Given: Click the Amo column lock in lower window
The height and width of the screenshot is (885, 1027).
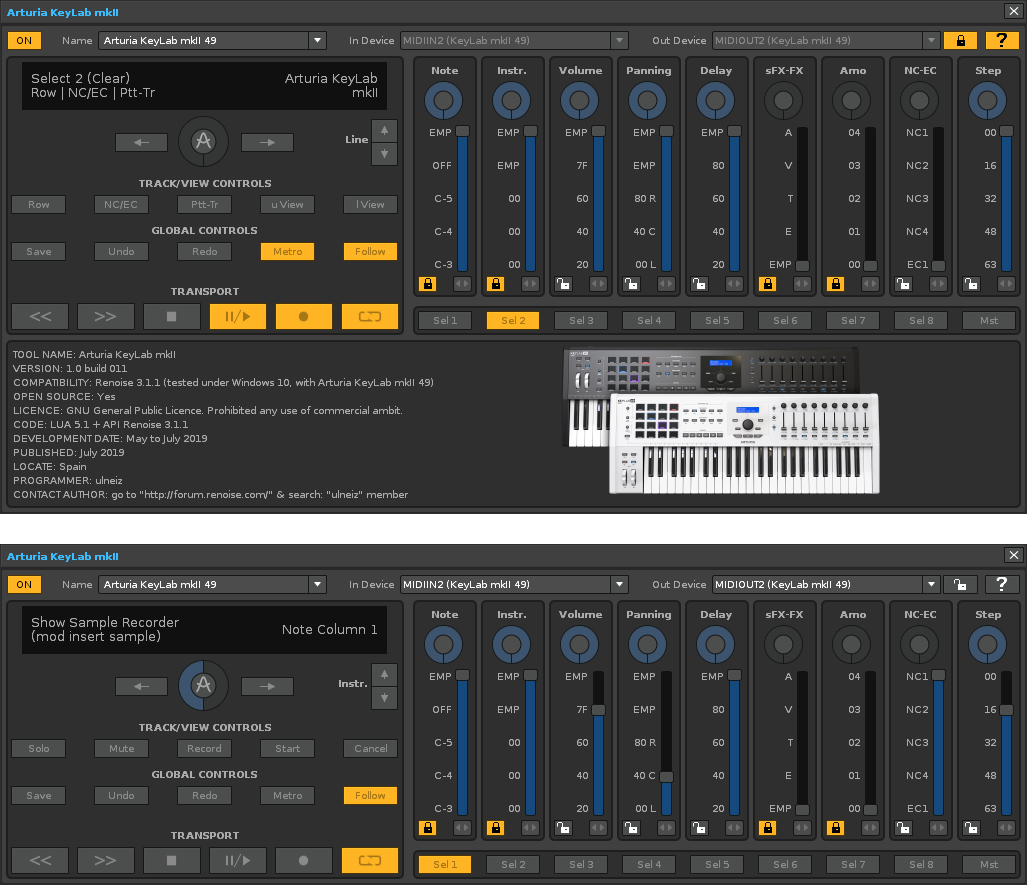Looking at the screenshot, I should coord(835,828).
